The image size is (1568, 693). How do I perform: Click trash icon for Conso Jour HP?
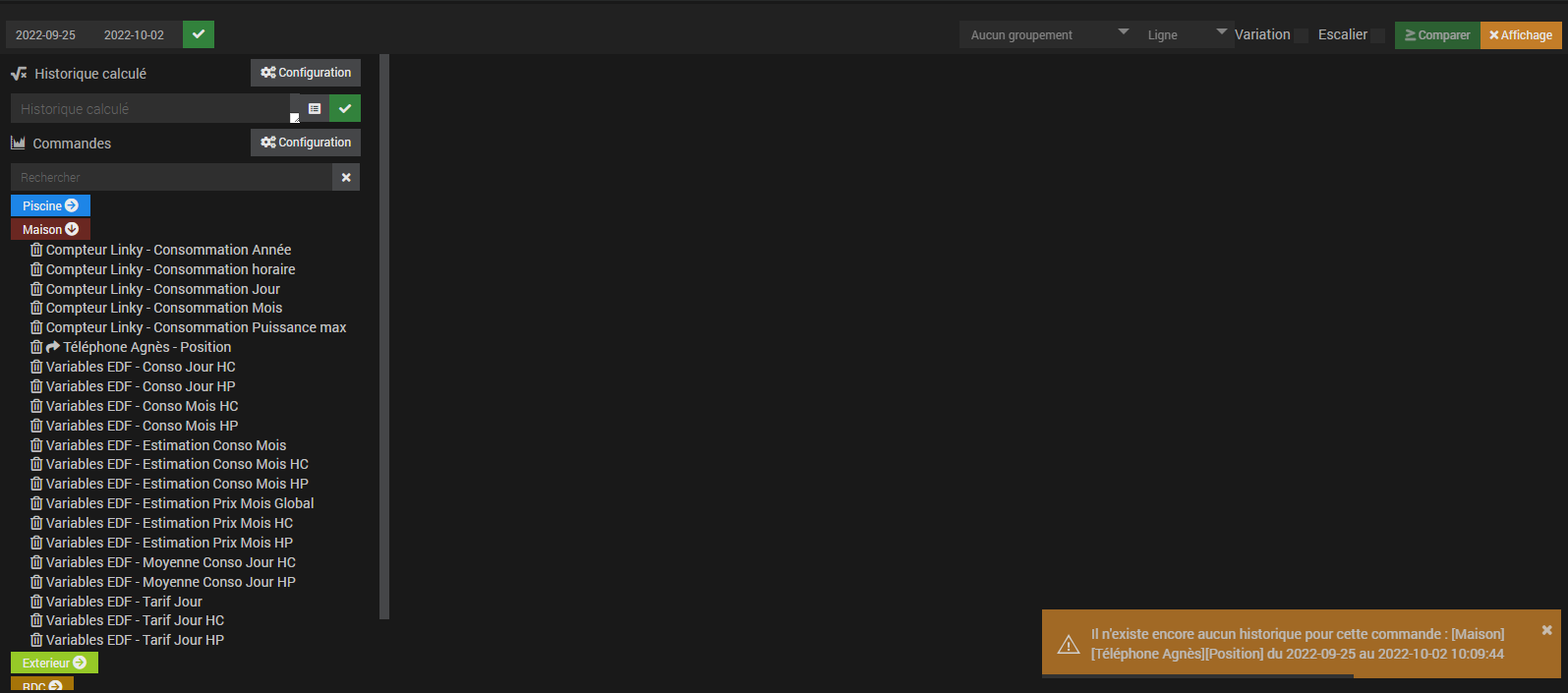pos(36,386)
